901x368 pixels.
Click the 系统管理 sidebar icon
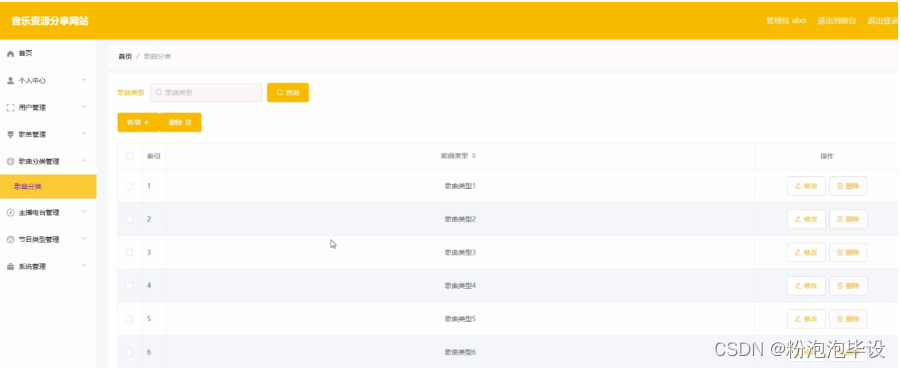point(10,267)
